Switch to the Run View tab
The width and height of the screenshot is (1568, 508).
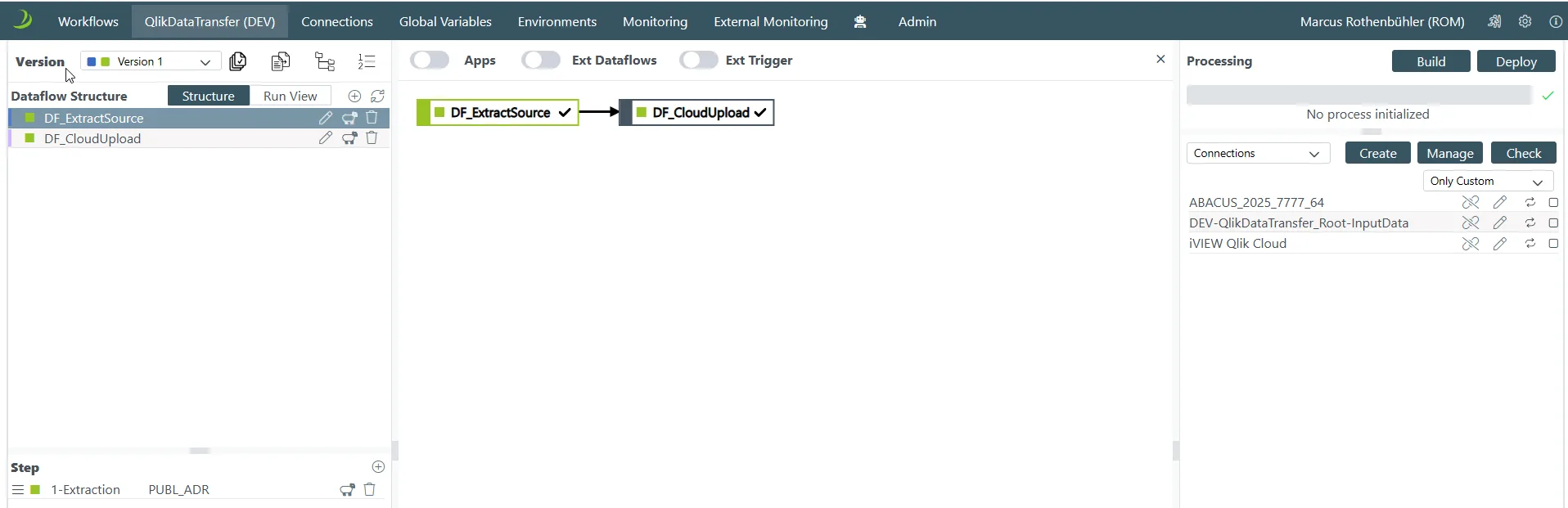290,96
